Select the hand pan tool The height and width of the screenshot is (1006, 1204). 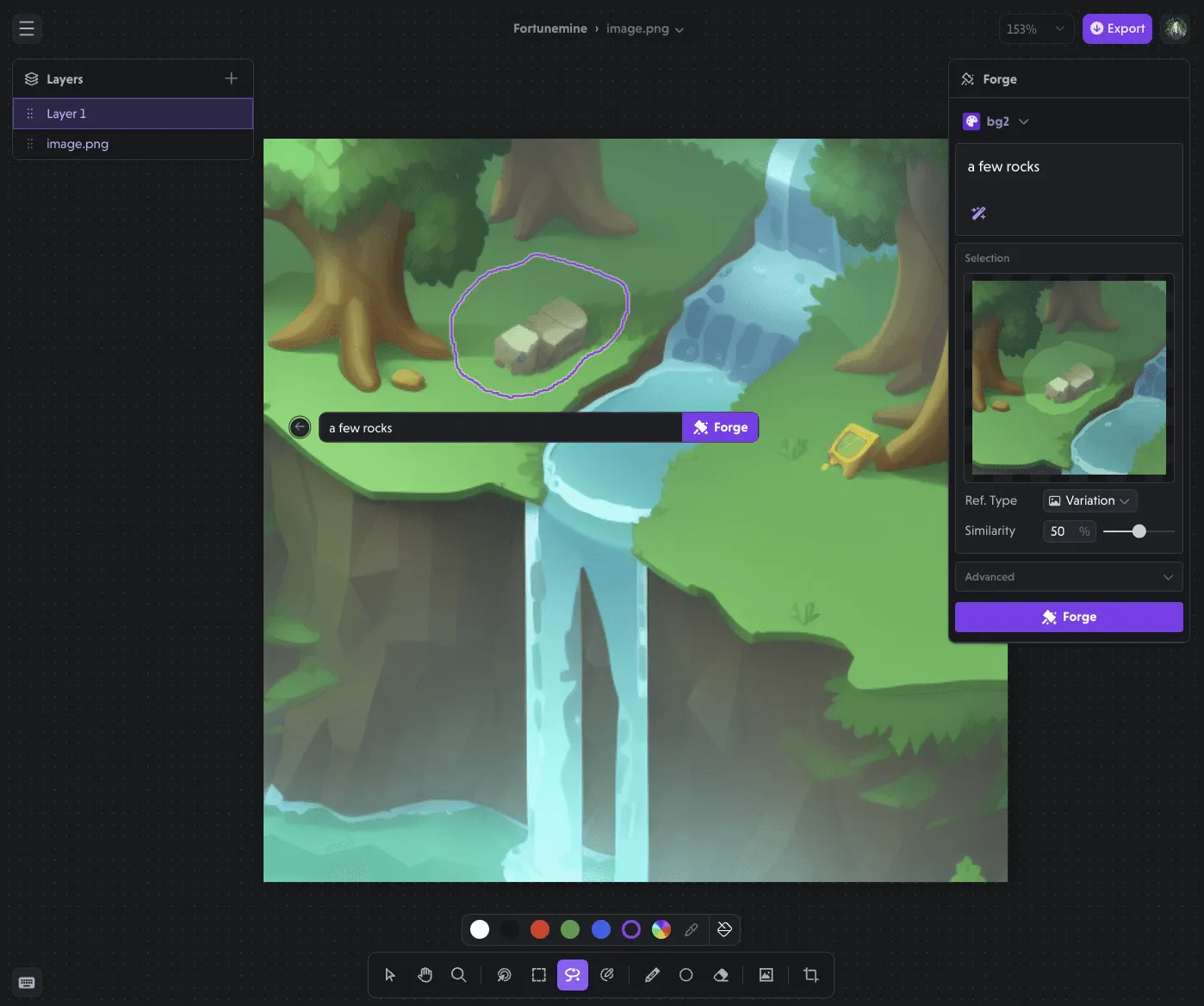(425, 975)
